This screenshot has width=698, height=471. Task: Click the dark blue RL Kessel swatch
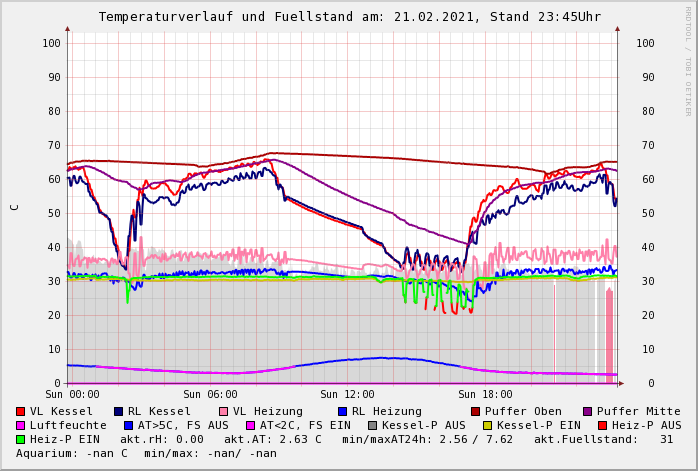119,411
